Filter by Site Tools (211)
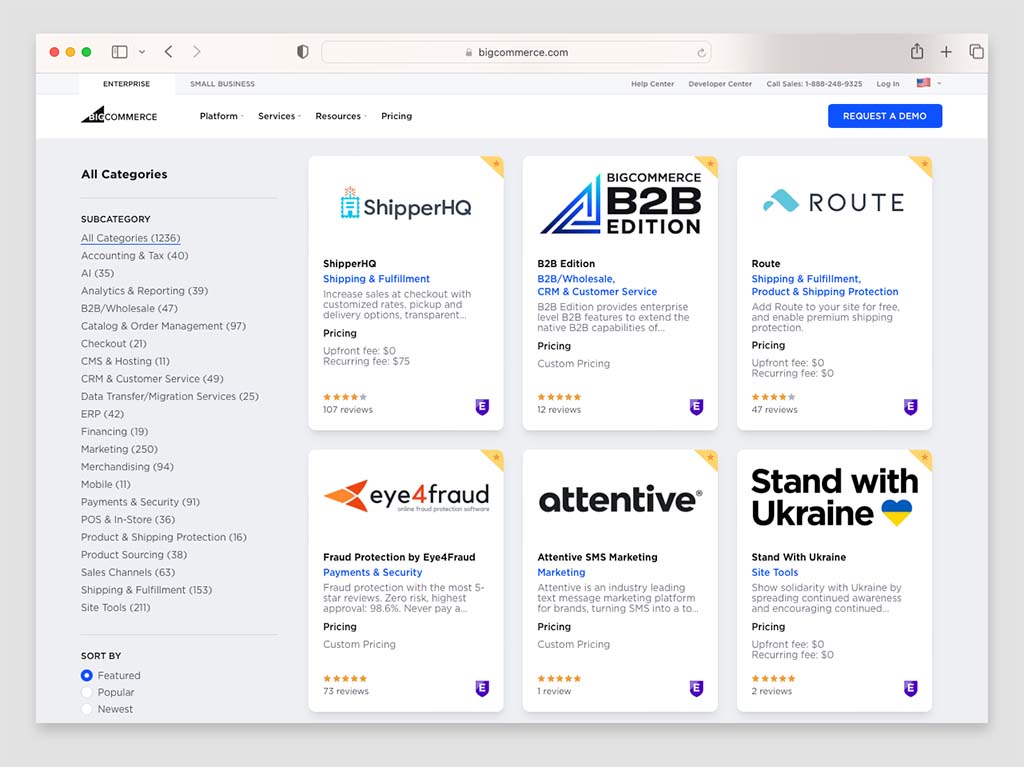 (116, 607)
